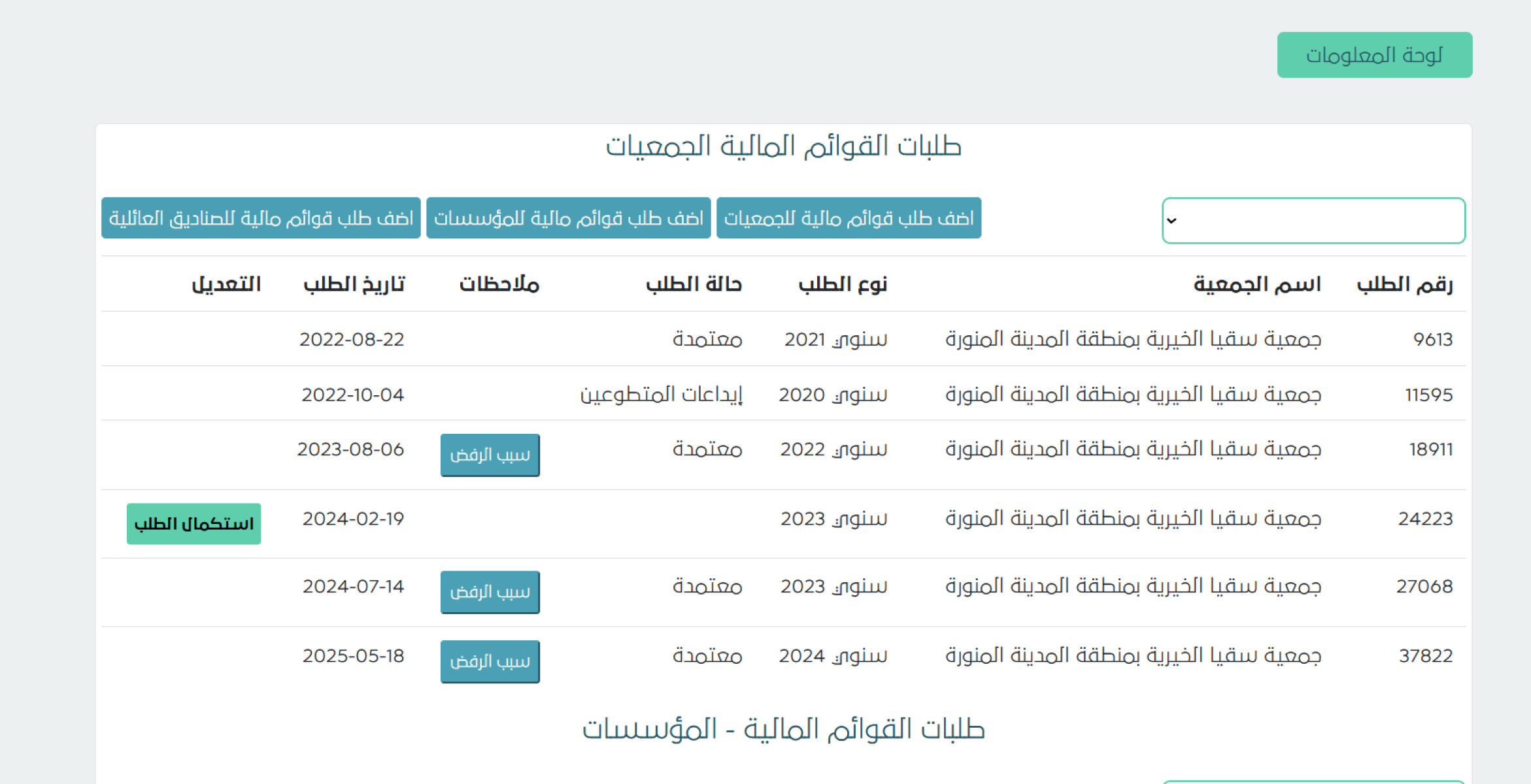Click the طلبات القوائم المالية - المؤسسات heading

(783, 729)
